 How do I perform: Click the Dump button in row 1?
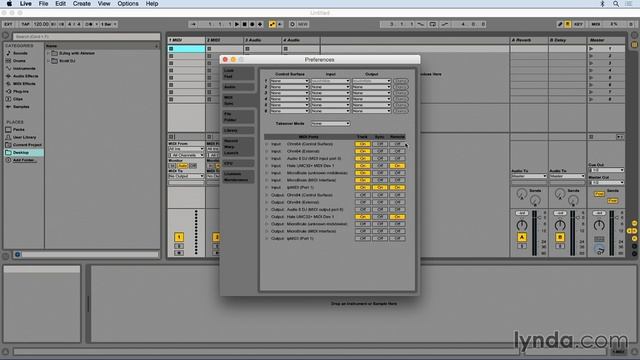click(401, 81)
